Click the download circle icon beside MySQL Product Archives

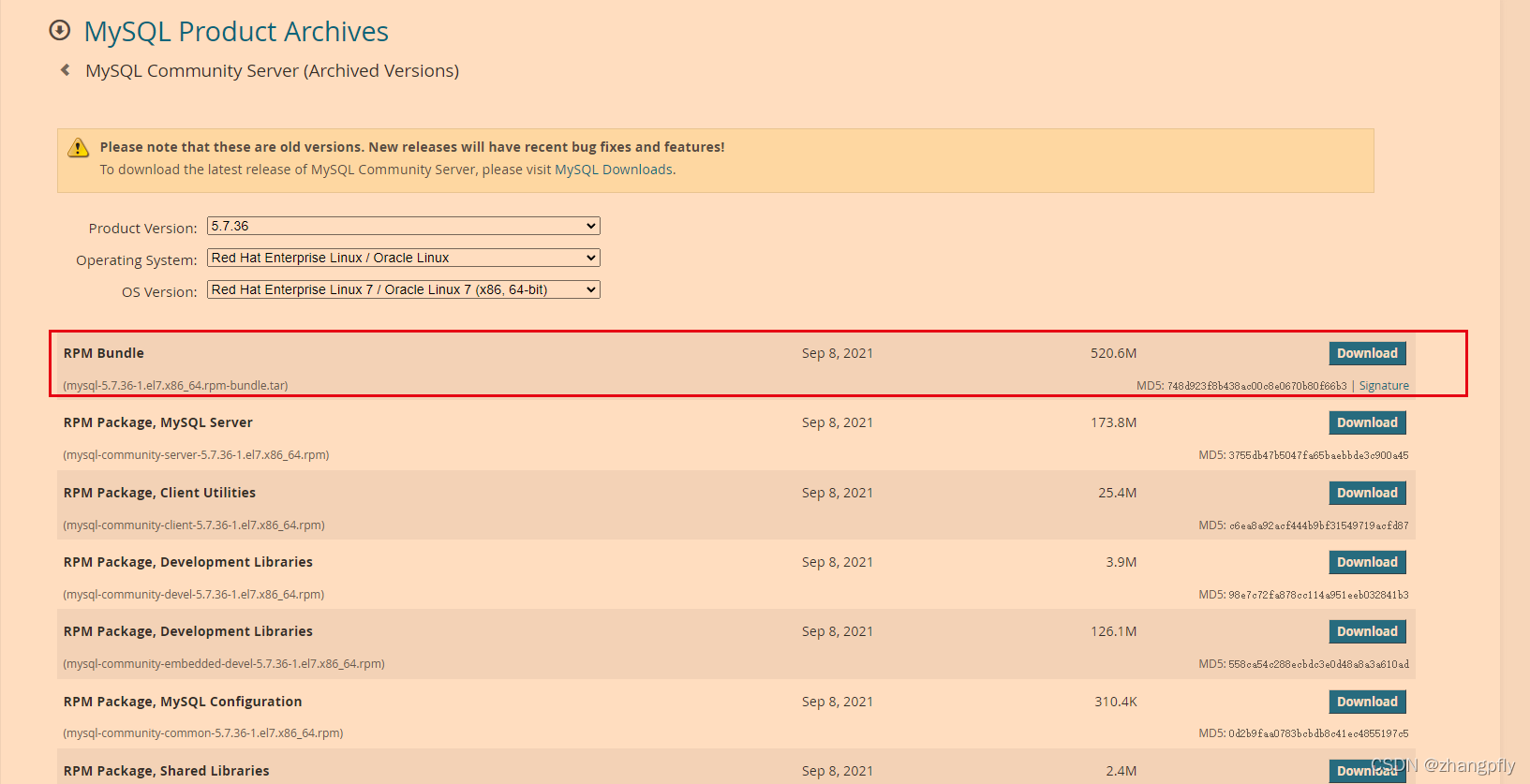point(60,31)
